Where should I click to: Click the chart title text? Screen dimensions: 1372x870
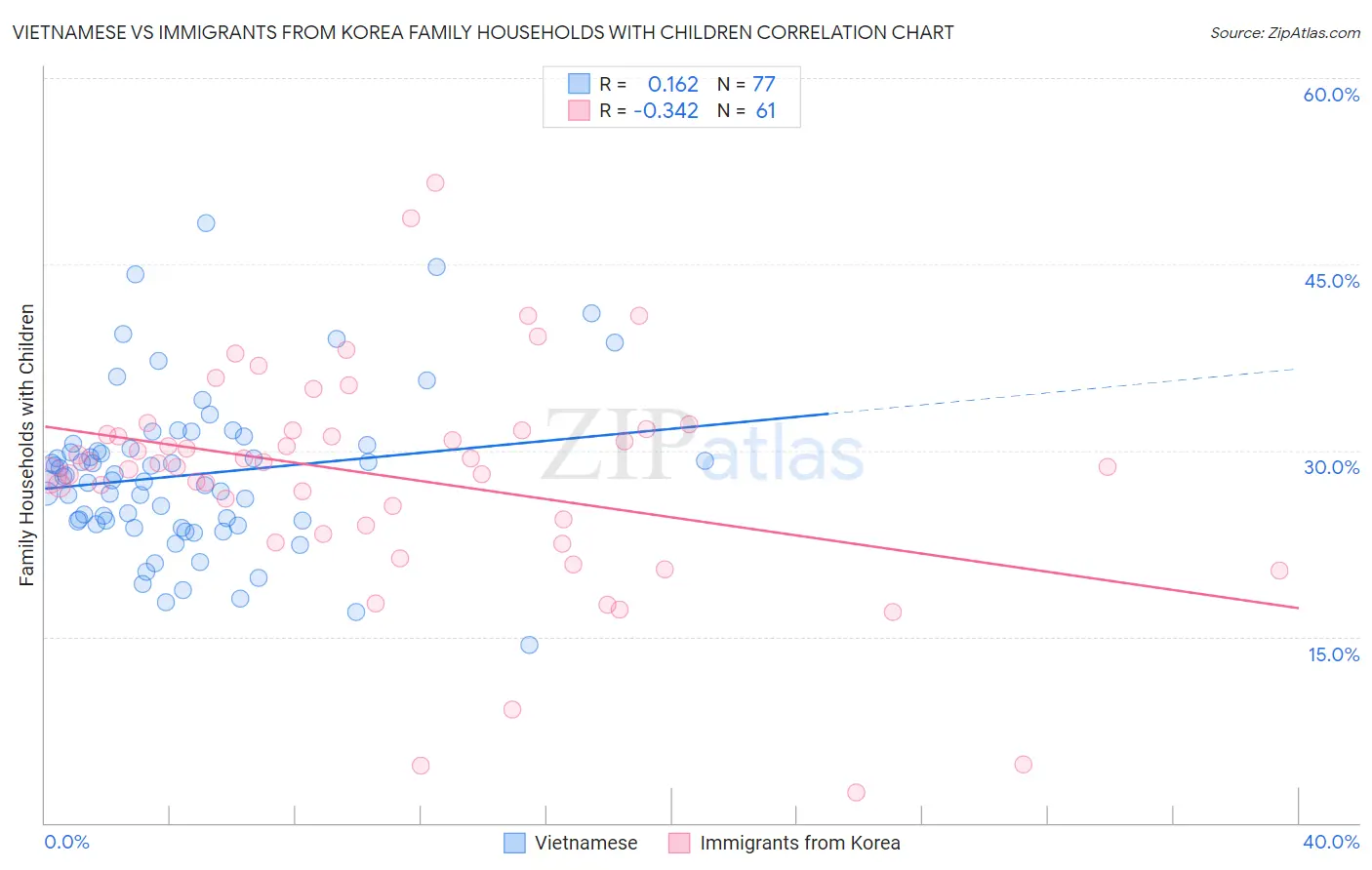click(x=483, y=32)
